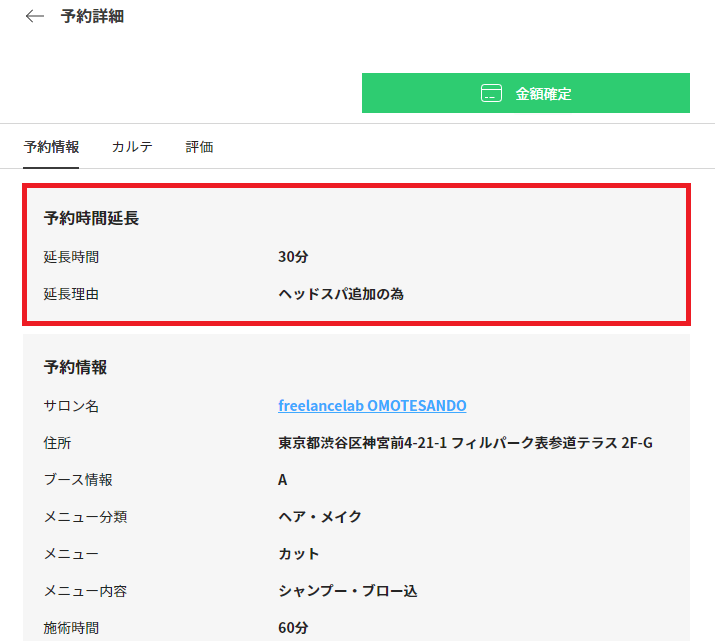Screen dimensions: 715x641
Task: Select the シャンプー・ブロー込 menu content text
Action: (347, 591)
